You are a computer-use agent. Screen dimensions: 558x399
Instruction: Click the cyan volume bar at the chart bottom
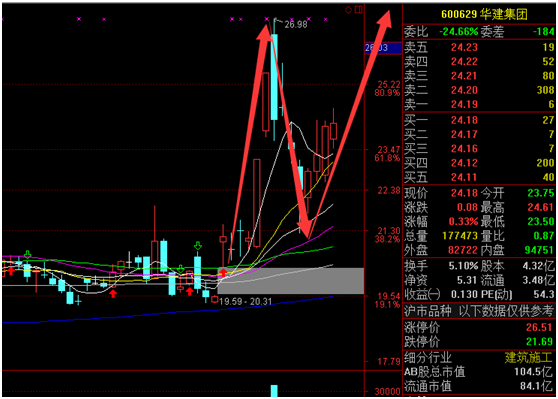tap(274, 390)
